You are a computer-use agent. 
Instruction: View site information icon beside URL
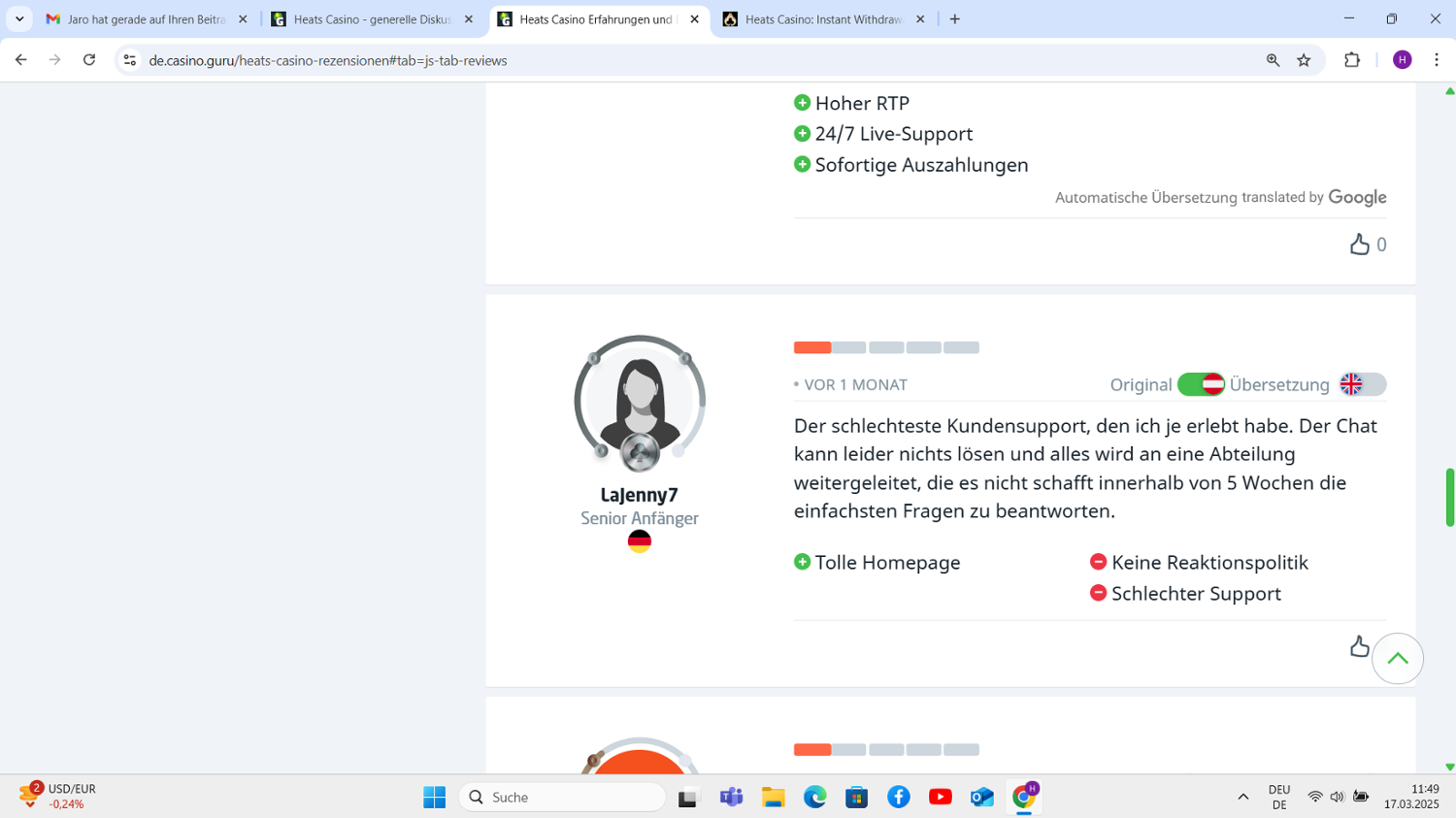(x=129, y=60)
